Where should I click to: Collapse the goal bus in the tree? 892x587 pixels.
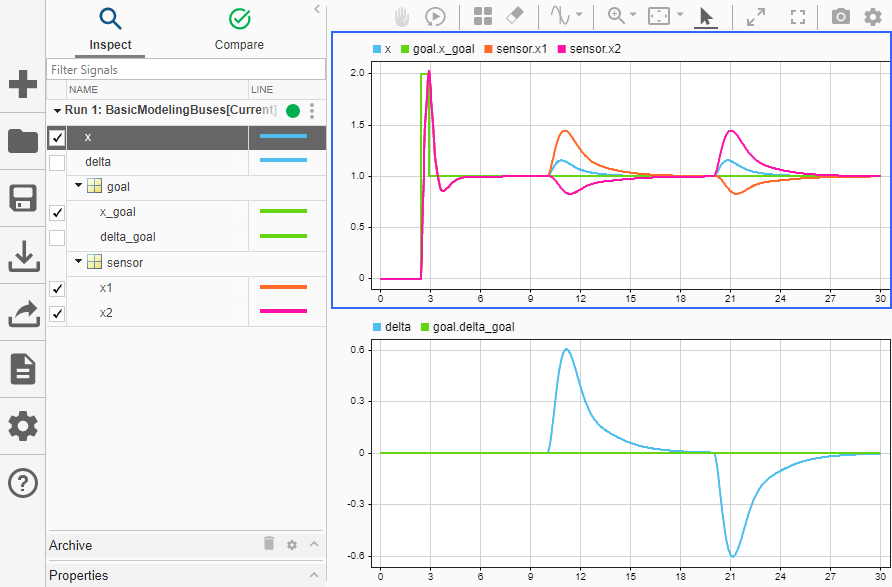coord(77,186)
